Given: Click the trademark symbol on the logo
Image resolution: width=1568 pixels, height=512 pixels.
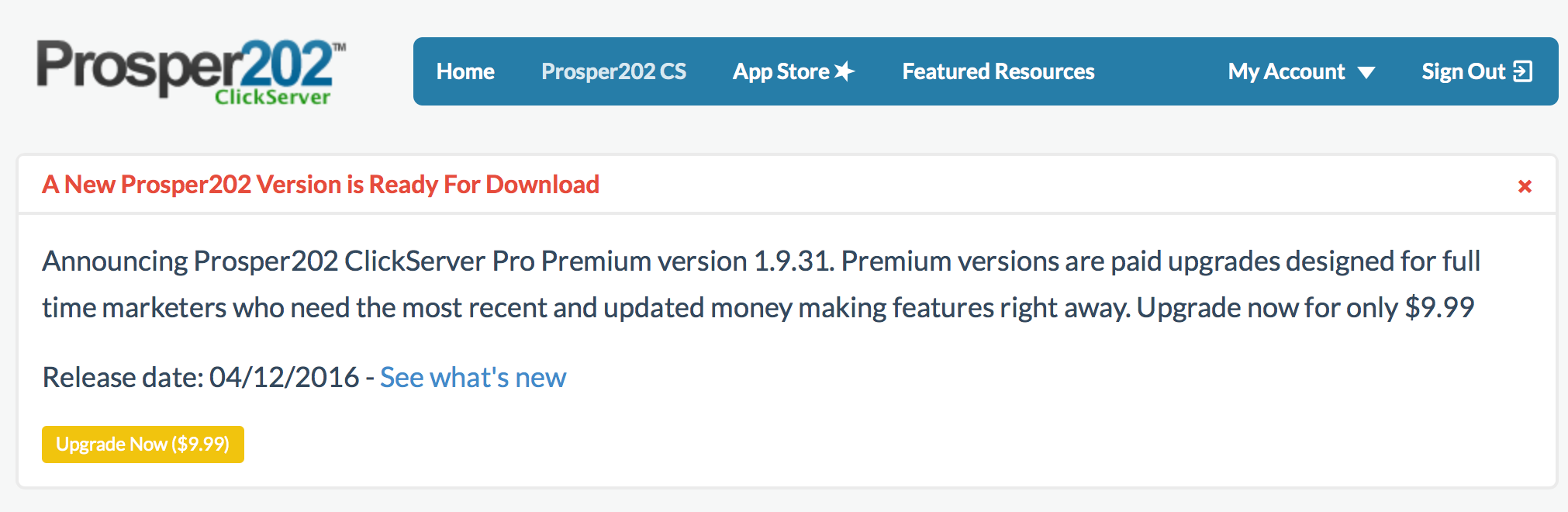Looking at the screenshot, I should point(340,47).
